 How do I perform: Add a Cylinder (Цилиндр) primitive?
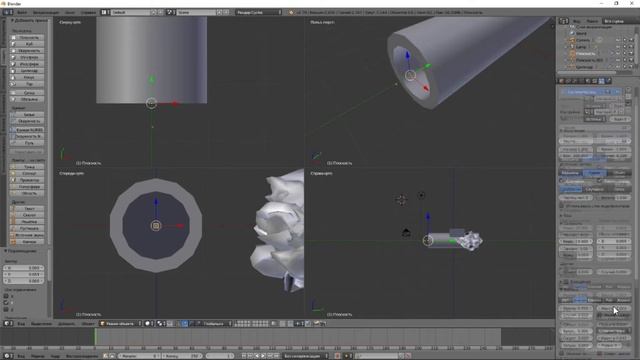[28, 71]
